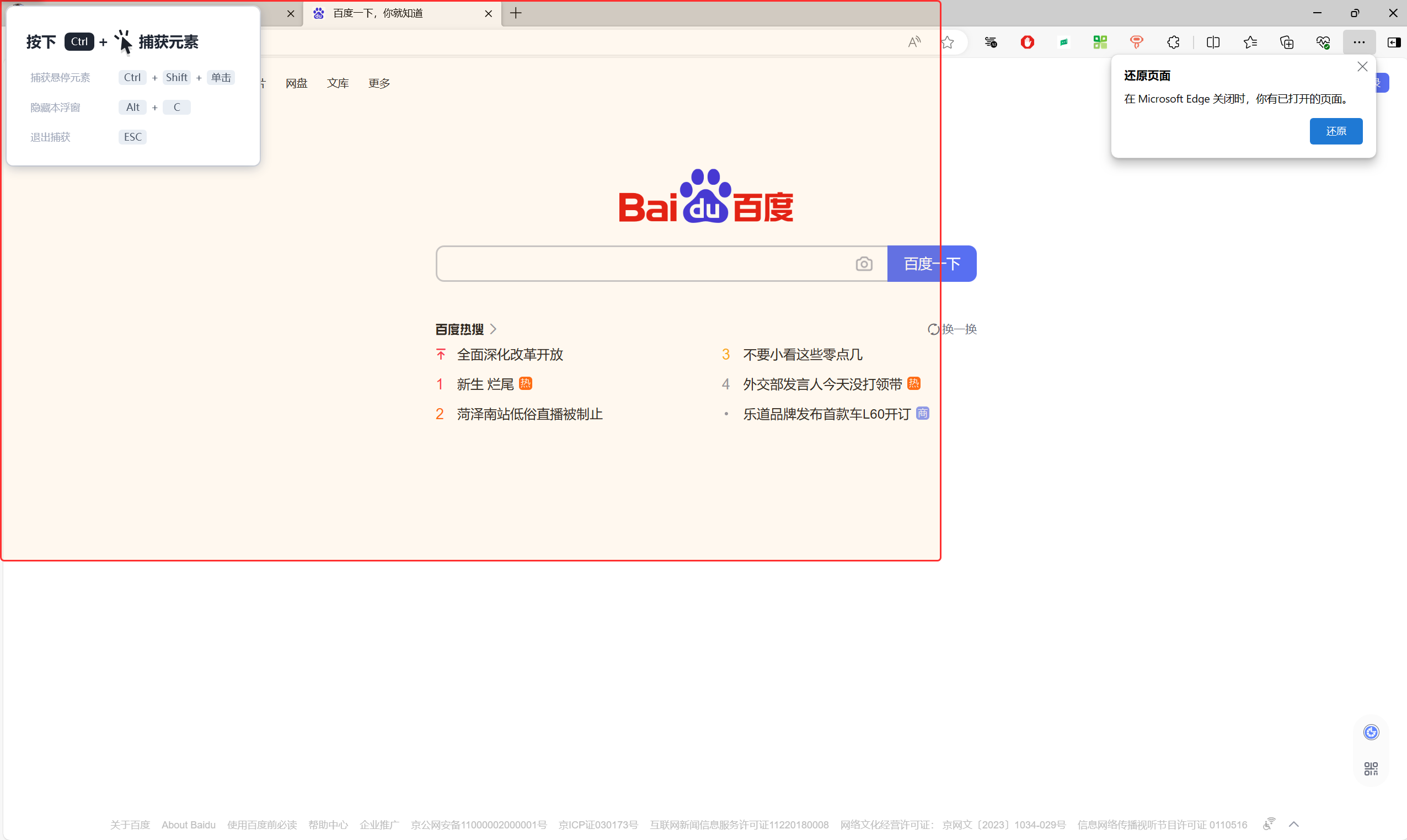Click the Browser essentials heart icon
1407x840 pixels.
point(1323,42)
